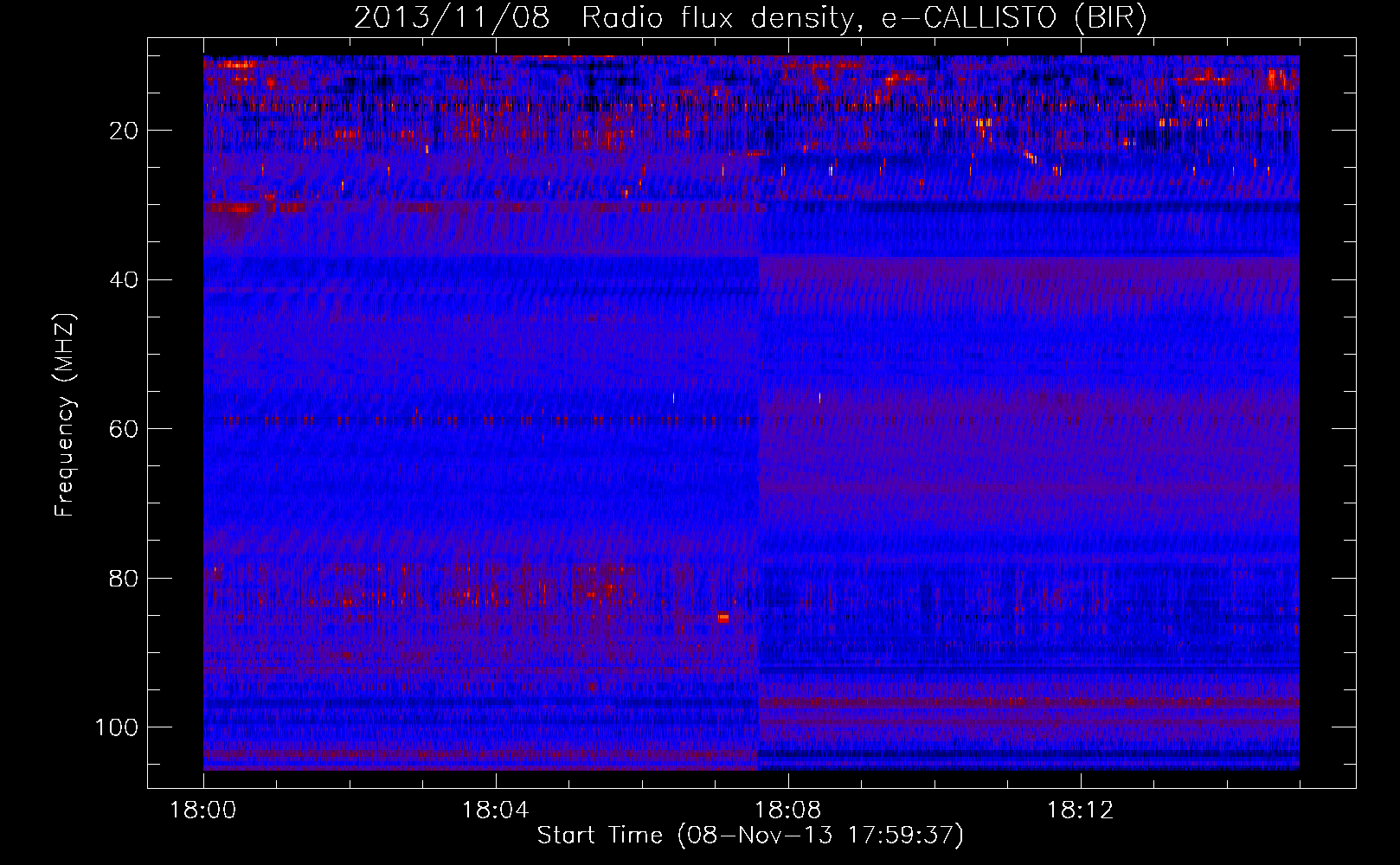Click the '18:00' time tick label
The image size is (1400, 865).
[203, 811]
